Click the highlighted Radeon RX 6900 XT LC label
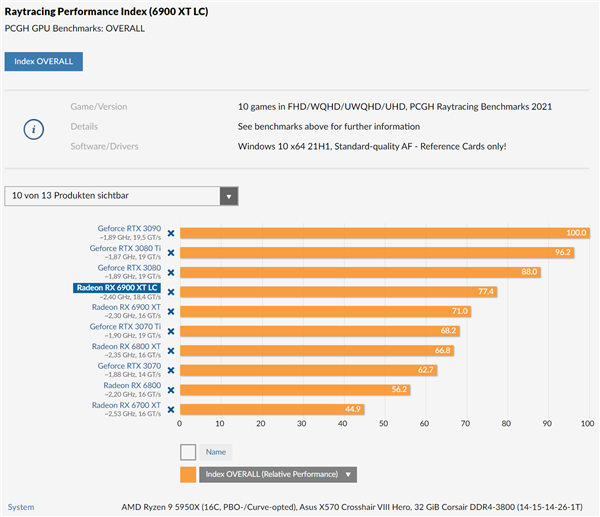The width and height of the screenshot is (600, 517). pyautogui.click(x=118, y=288)
